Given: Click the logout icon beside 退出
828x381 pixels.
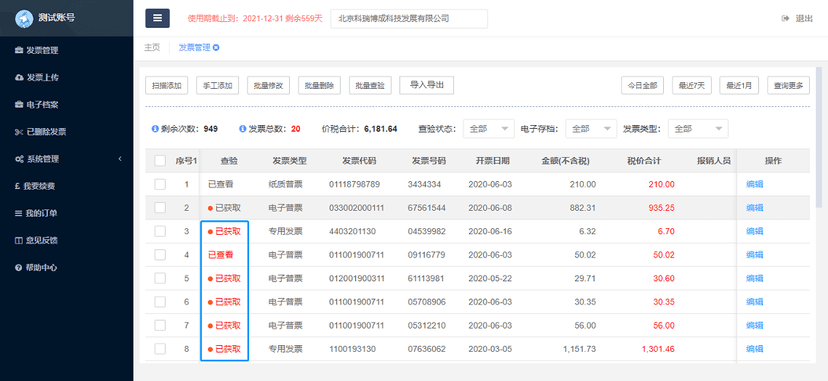Looking at the screenshot, I should coord(785,18).
